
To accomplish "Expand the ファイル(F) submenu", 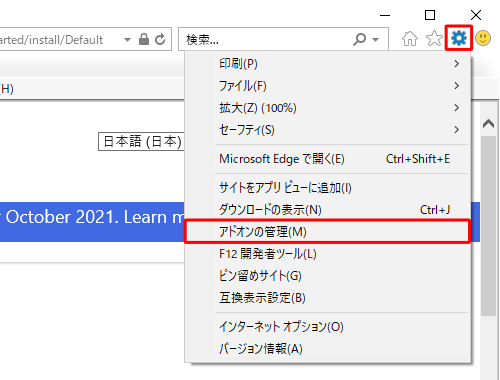I will pyautogui.click(x=327, y=86).
